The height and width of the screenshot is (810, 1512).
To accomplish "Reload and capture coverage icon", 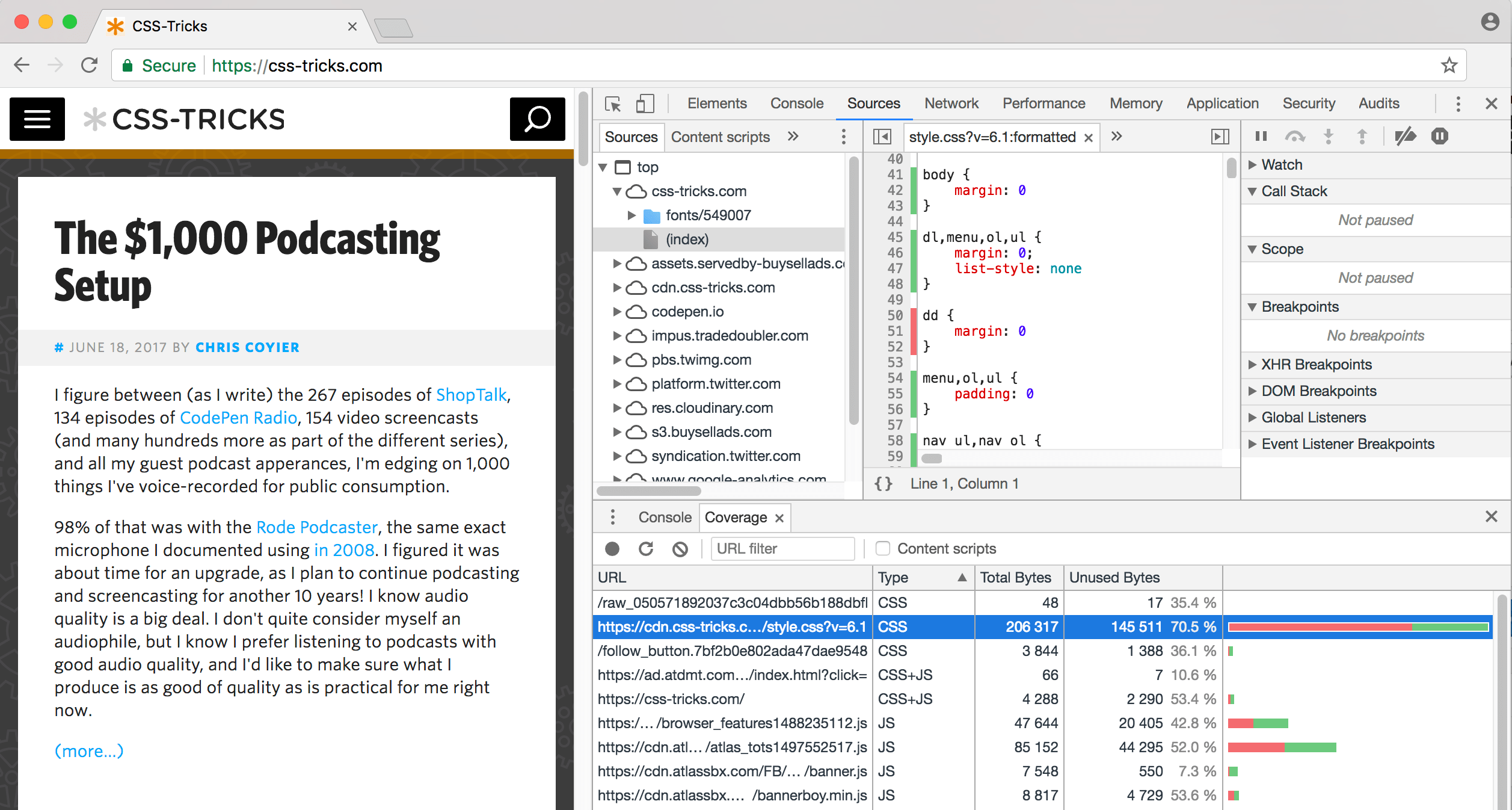I will [646, 549].
